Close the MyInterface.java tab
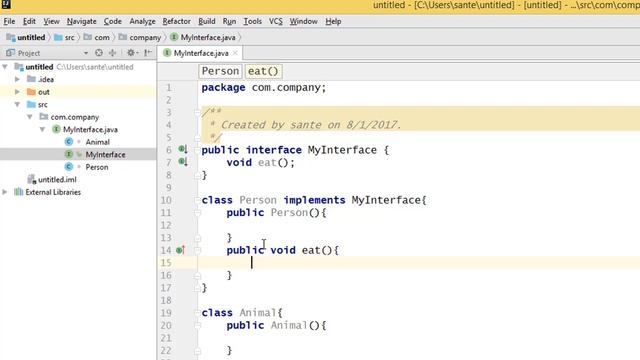 (x=235, y=53)
